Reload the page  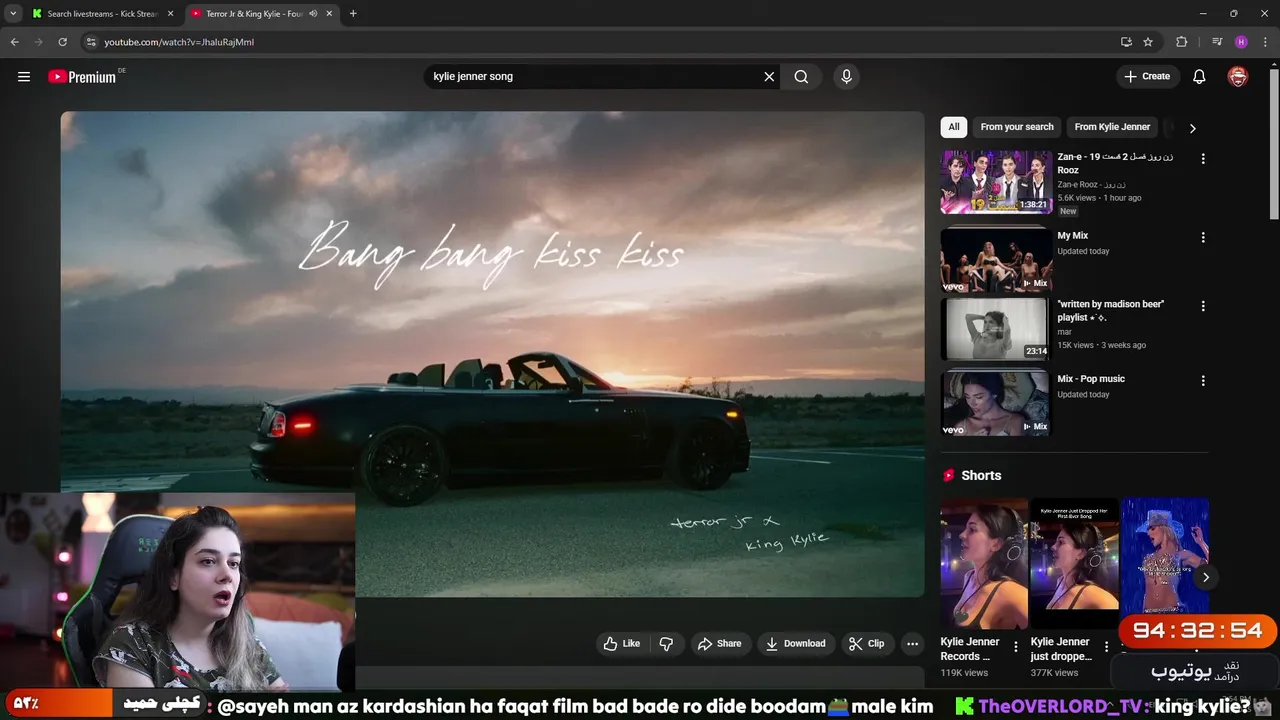coord(62,42)
